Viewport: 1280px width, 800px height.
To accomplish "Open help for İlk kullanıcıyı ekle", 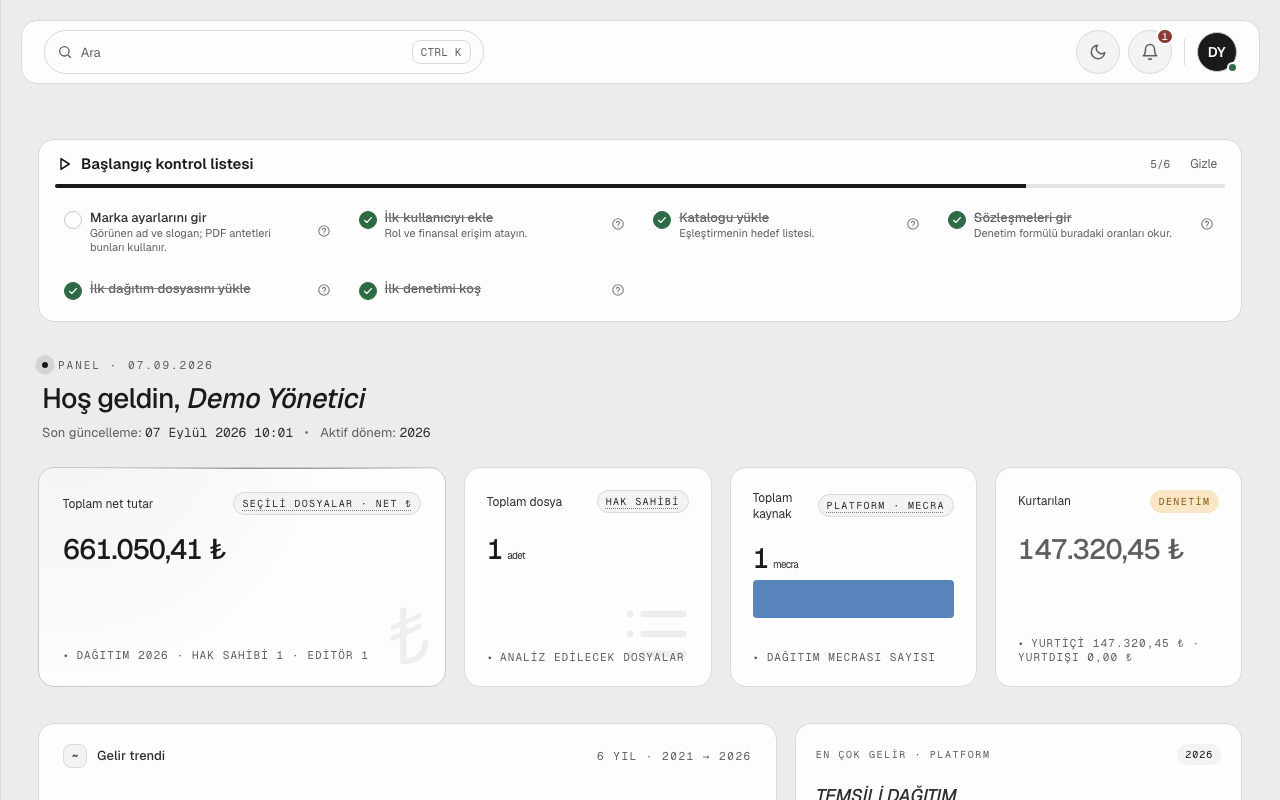I will 618,224.
